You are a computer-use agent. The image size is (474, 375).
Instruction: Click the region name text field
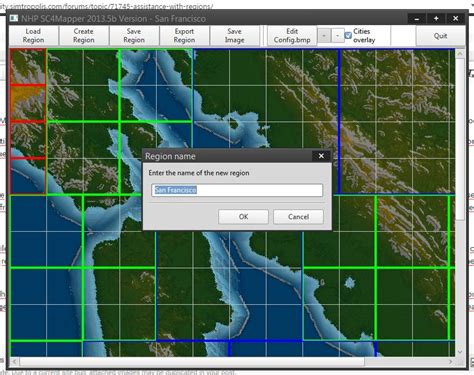tap(237, 190)
